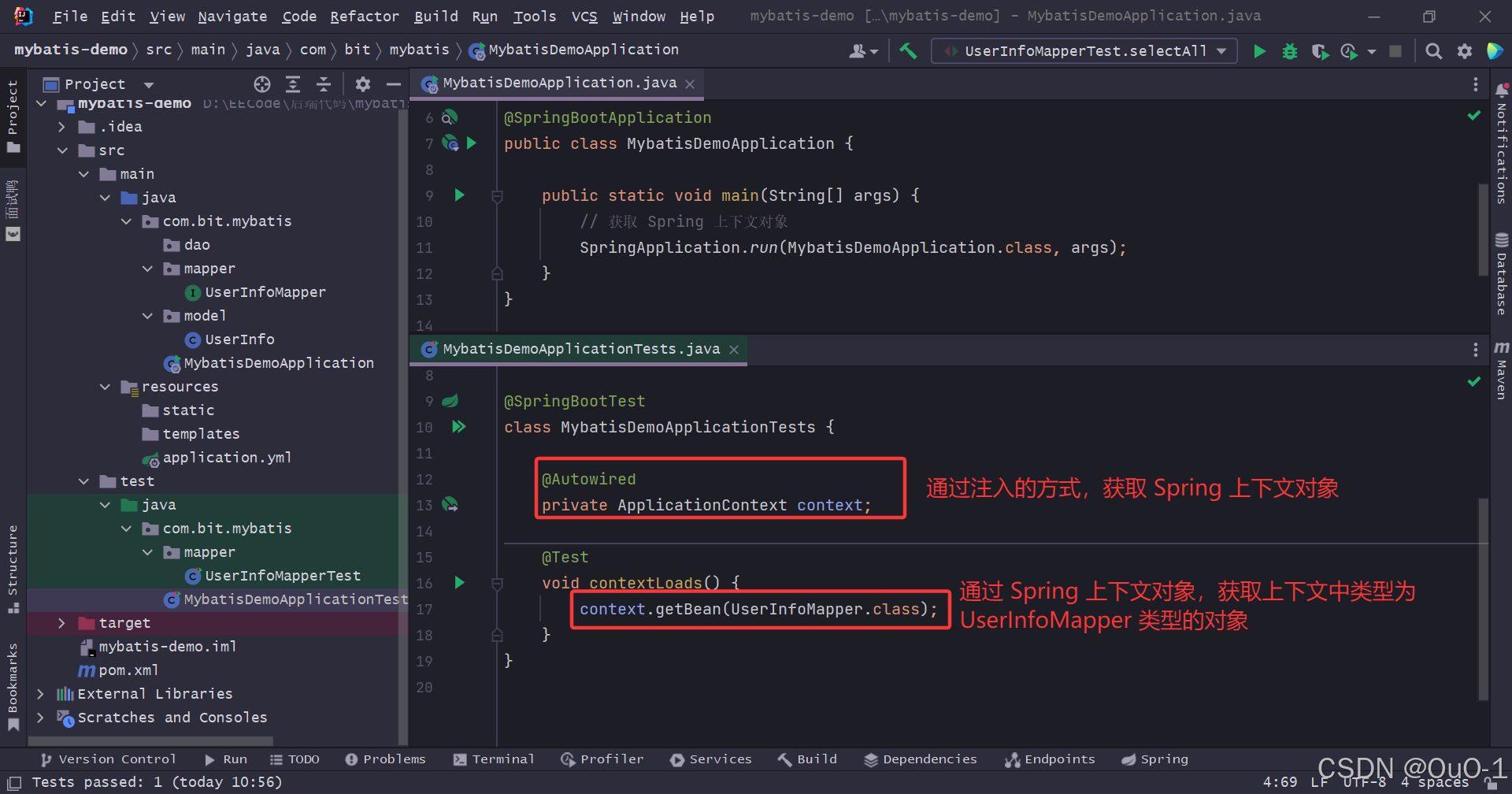Open the Refactor menu
Screen dimensions: 1512x794
click(365, 16)
